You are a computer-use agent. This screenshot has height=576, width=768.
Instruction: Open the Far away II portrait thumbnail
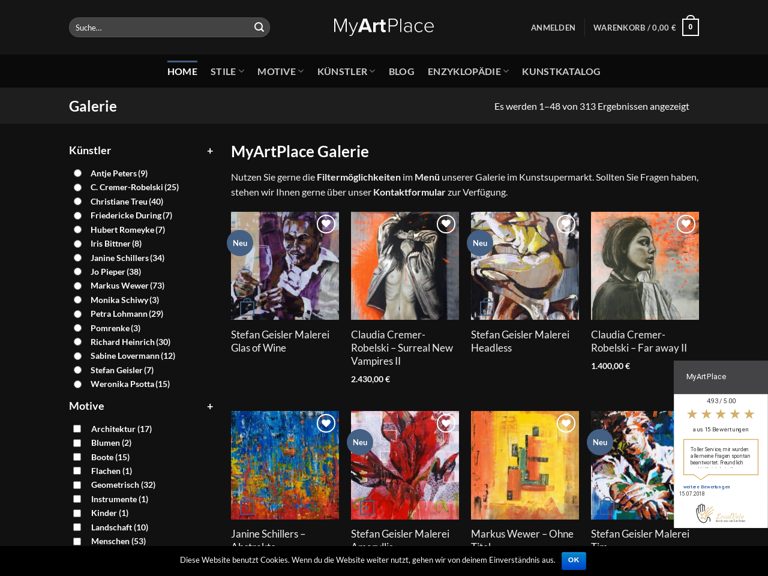(645, 266)
